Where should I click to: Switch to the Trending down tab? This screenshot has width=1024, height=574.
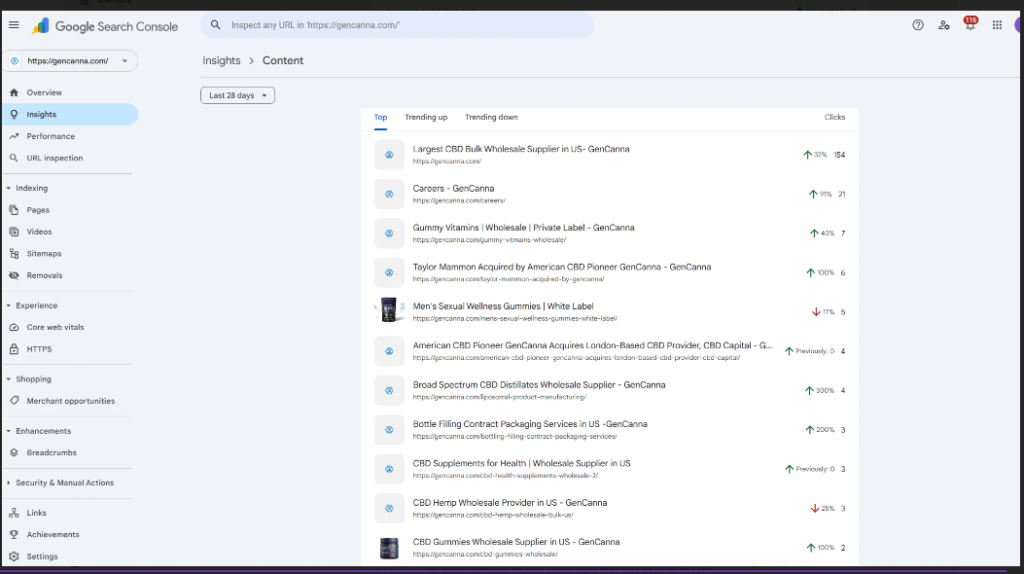coord(491,117)
